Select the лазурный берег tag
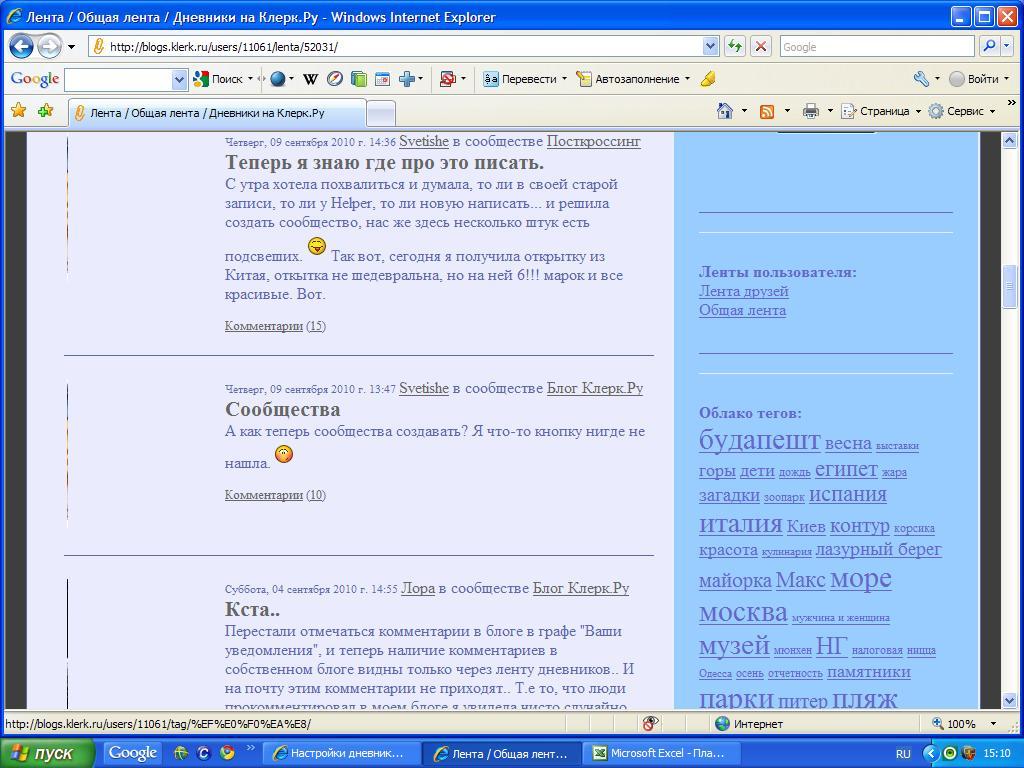 878,549
